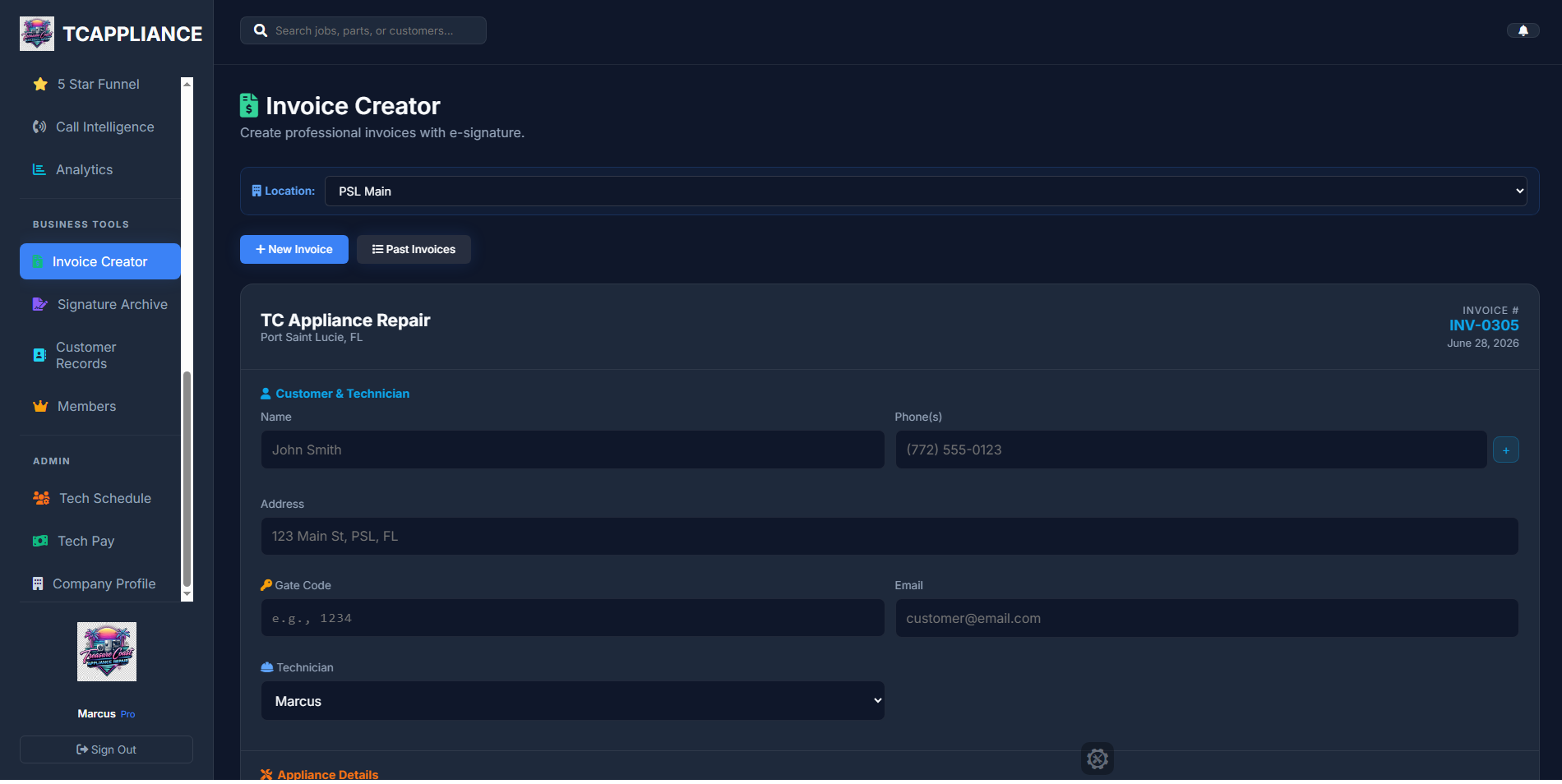Click the Pro badge link

(127, 714)
